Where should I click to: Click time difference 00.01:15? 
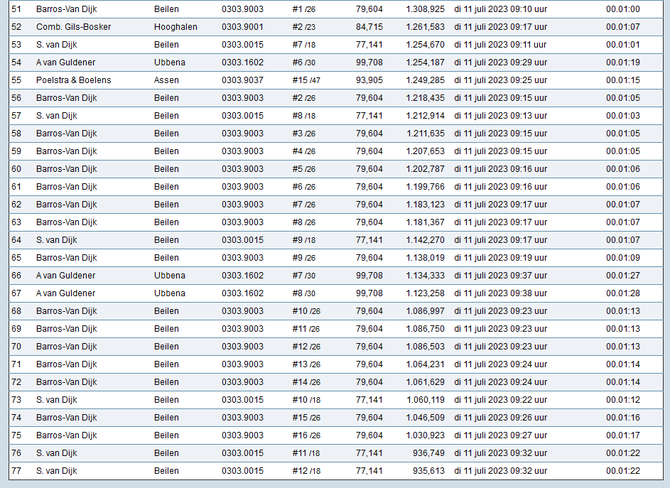623,80
